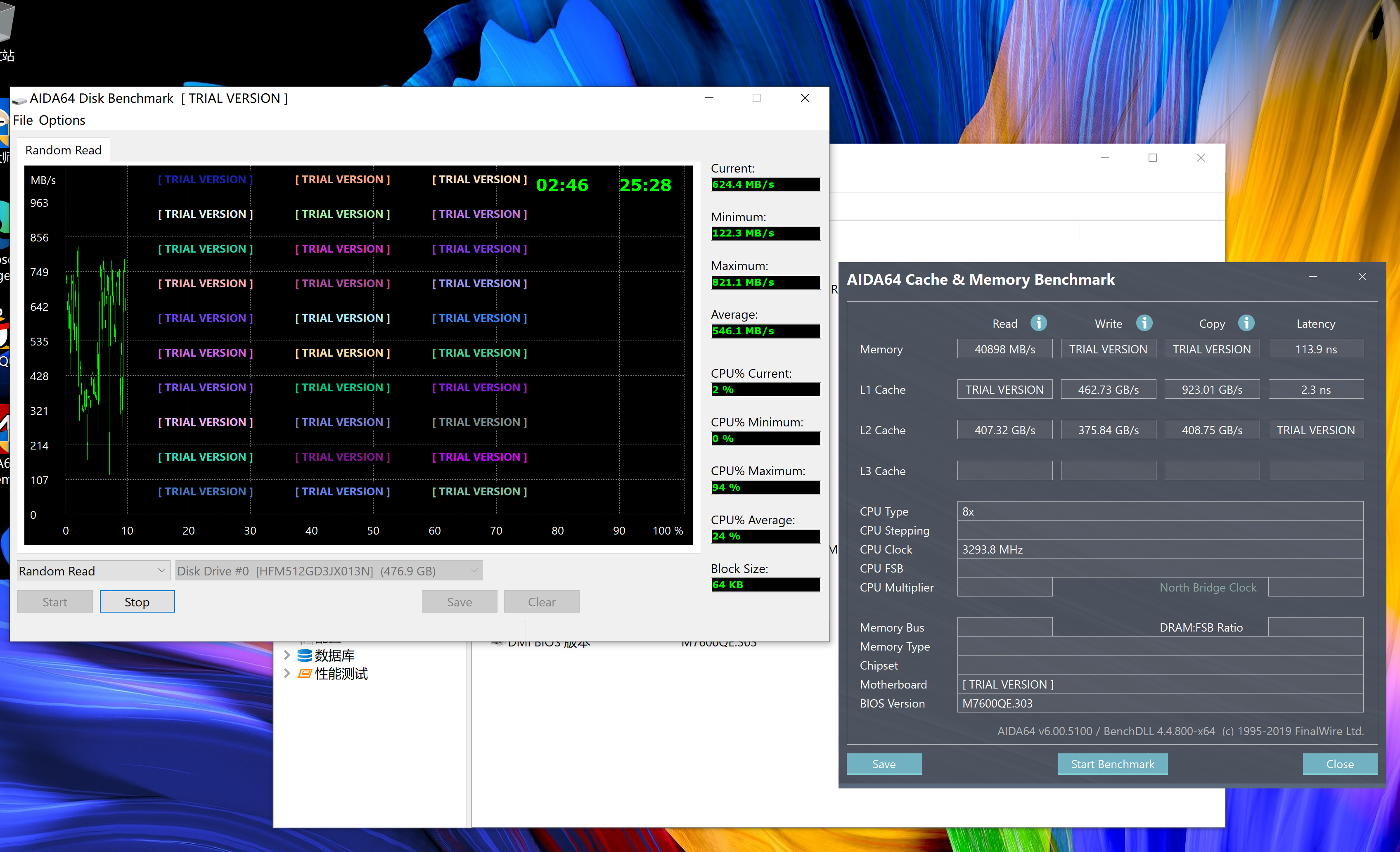Viewport: 1400px width, 852px height.
Task: Select the Random Read tab
Action: pos(63,150)
